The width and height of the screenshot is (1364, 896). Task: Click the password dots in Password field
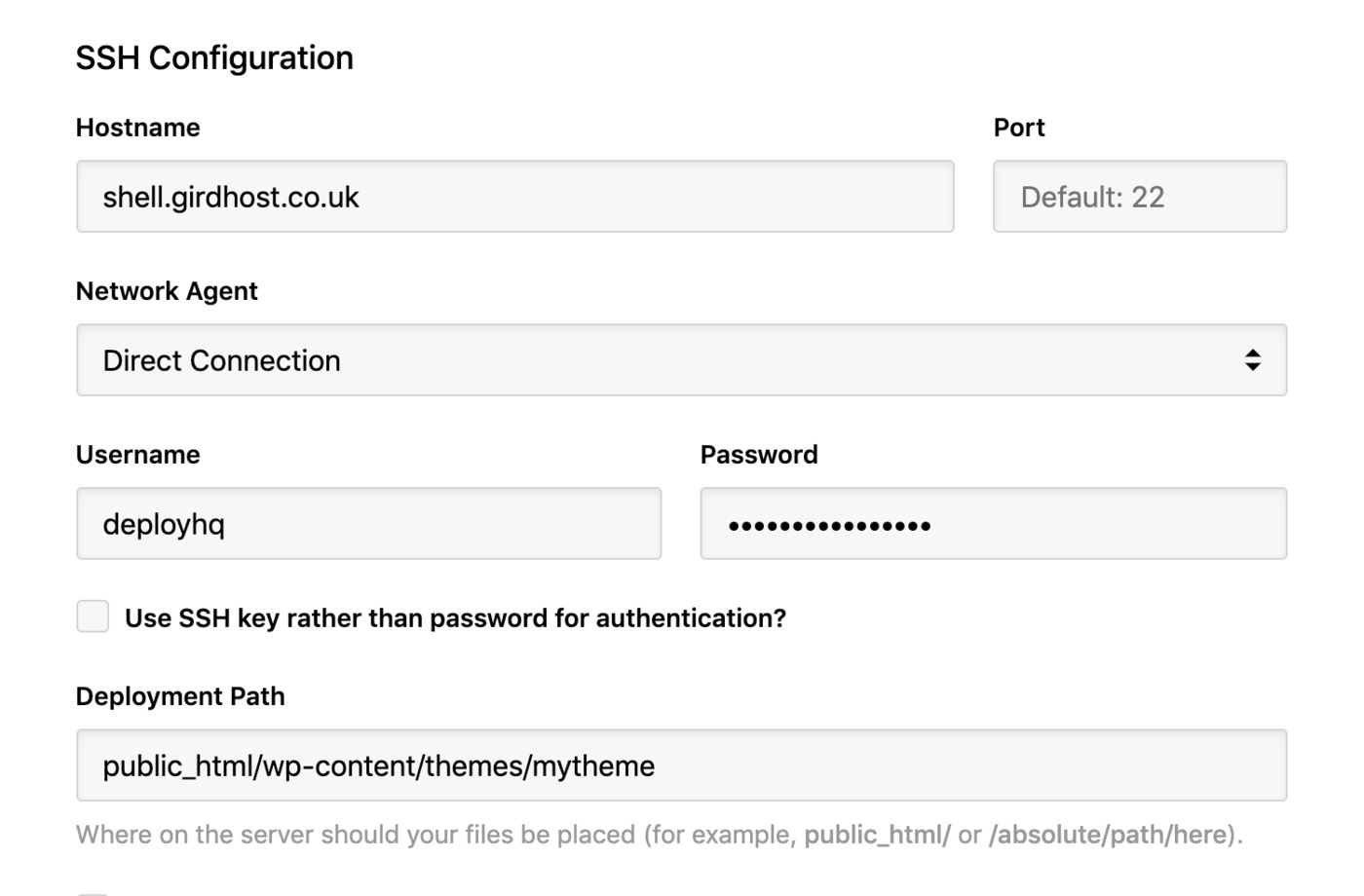[x=829, y=526]
